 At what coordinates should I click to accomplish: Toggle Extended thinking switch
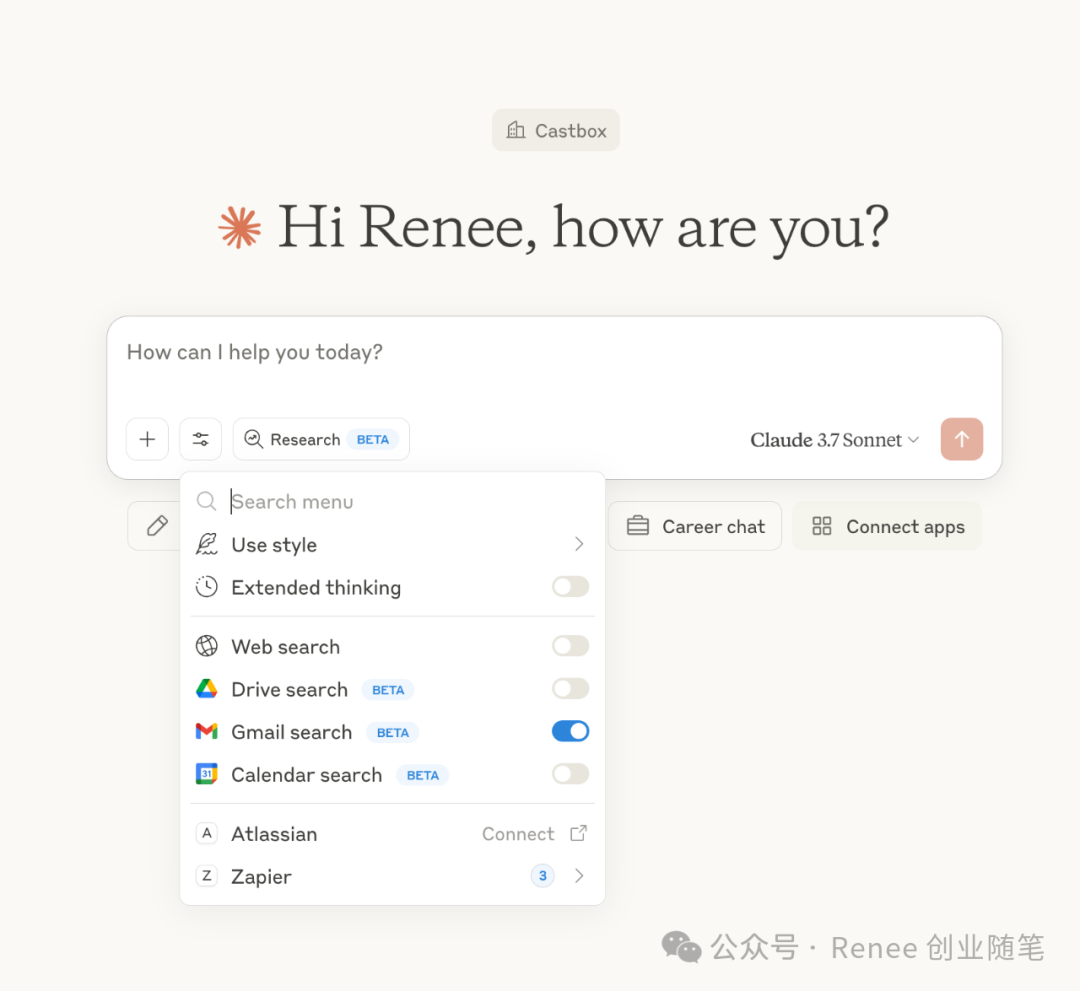click(x=570, y=587)
